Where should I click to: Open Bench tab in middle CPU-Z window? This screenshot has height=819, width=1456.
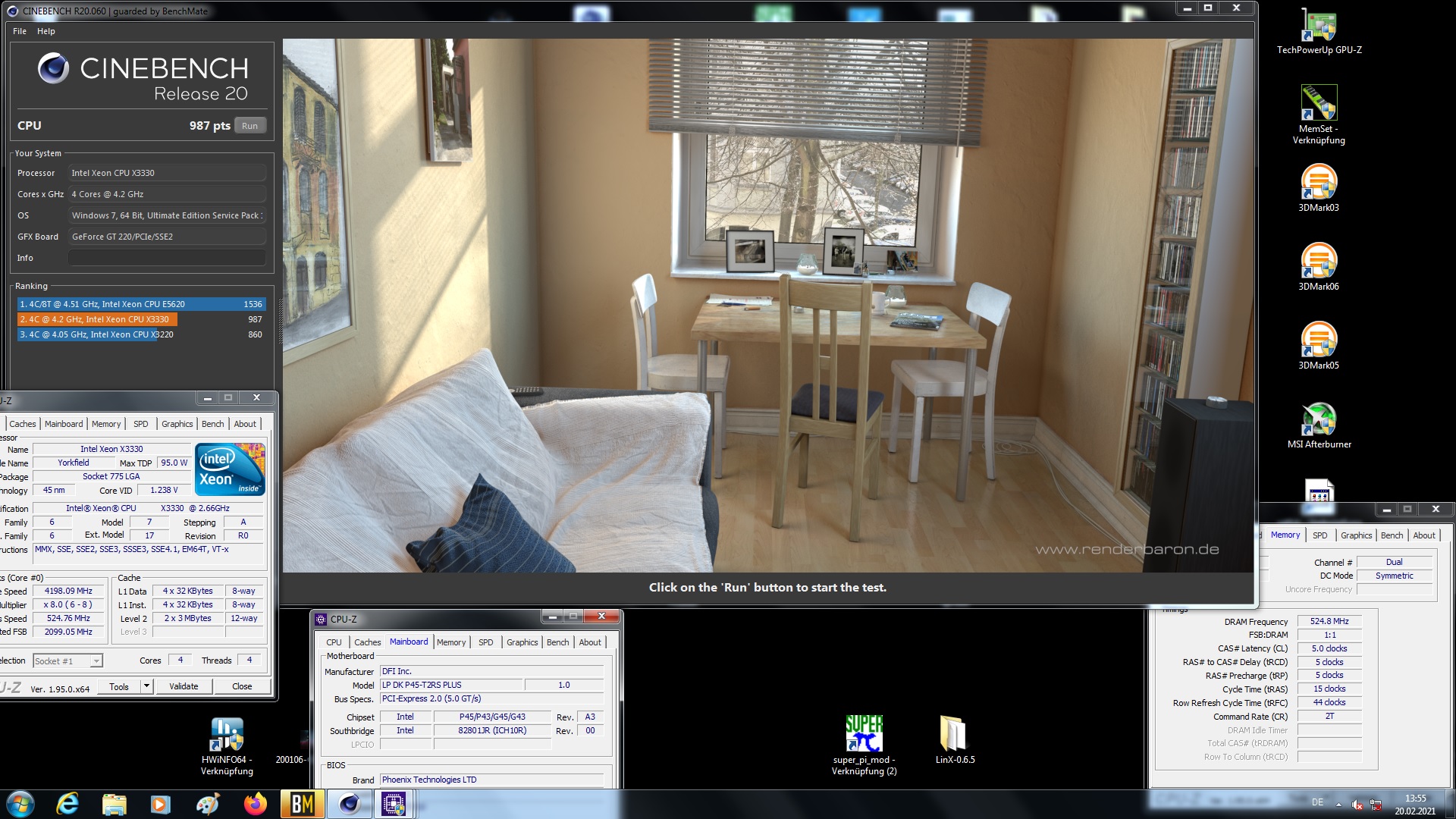557,642
